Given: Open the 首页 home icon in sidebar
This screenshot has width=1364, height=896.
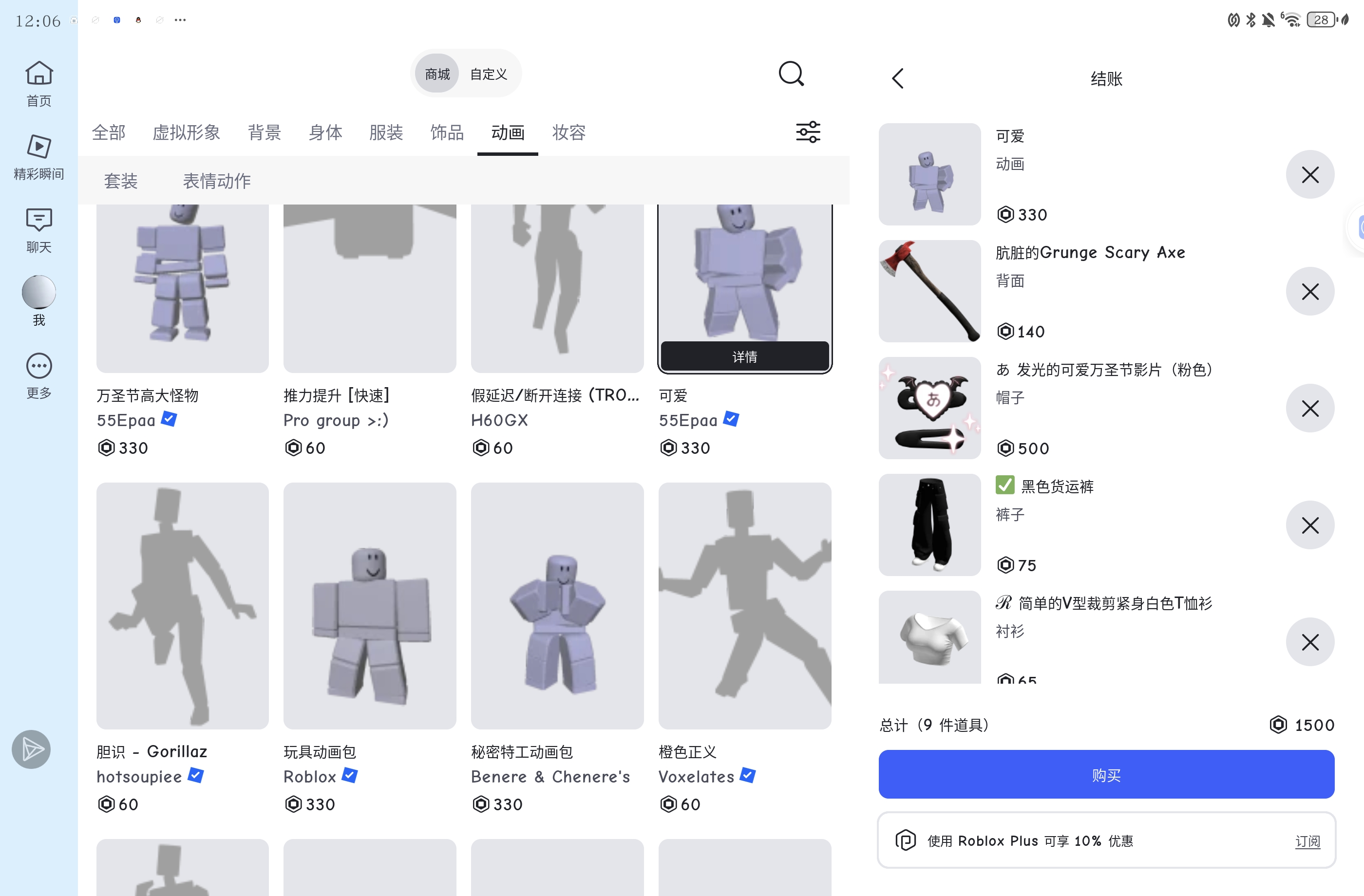Looking at the screenshot, I should (39, 84).
